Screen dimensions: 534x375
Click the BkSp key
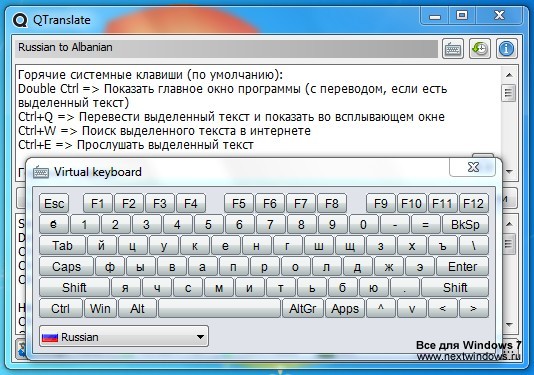(465, 224)
